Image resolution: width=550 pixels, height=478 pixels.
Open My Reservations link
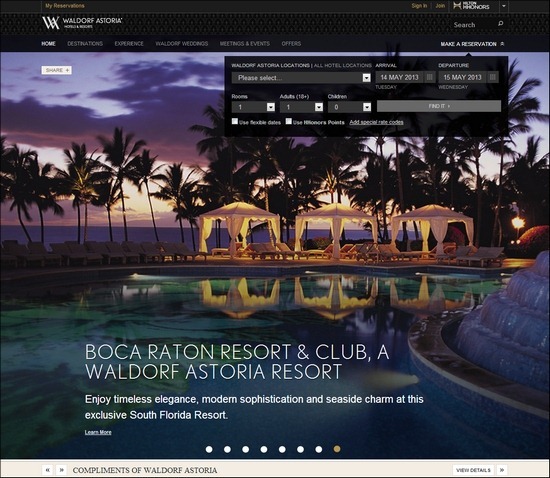point(65,6)
